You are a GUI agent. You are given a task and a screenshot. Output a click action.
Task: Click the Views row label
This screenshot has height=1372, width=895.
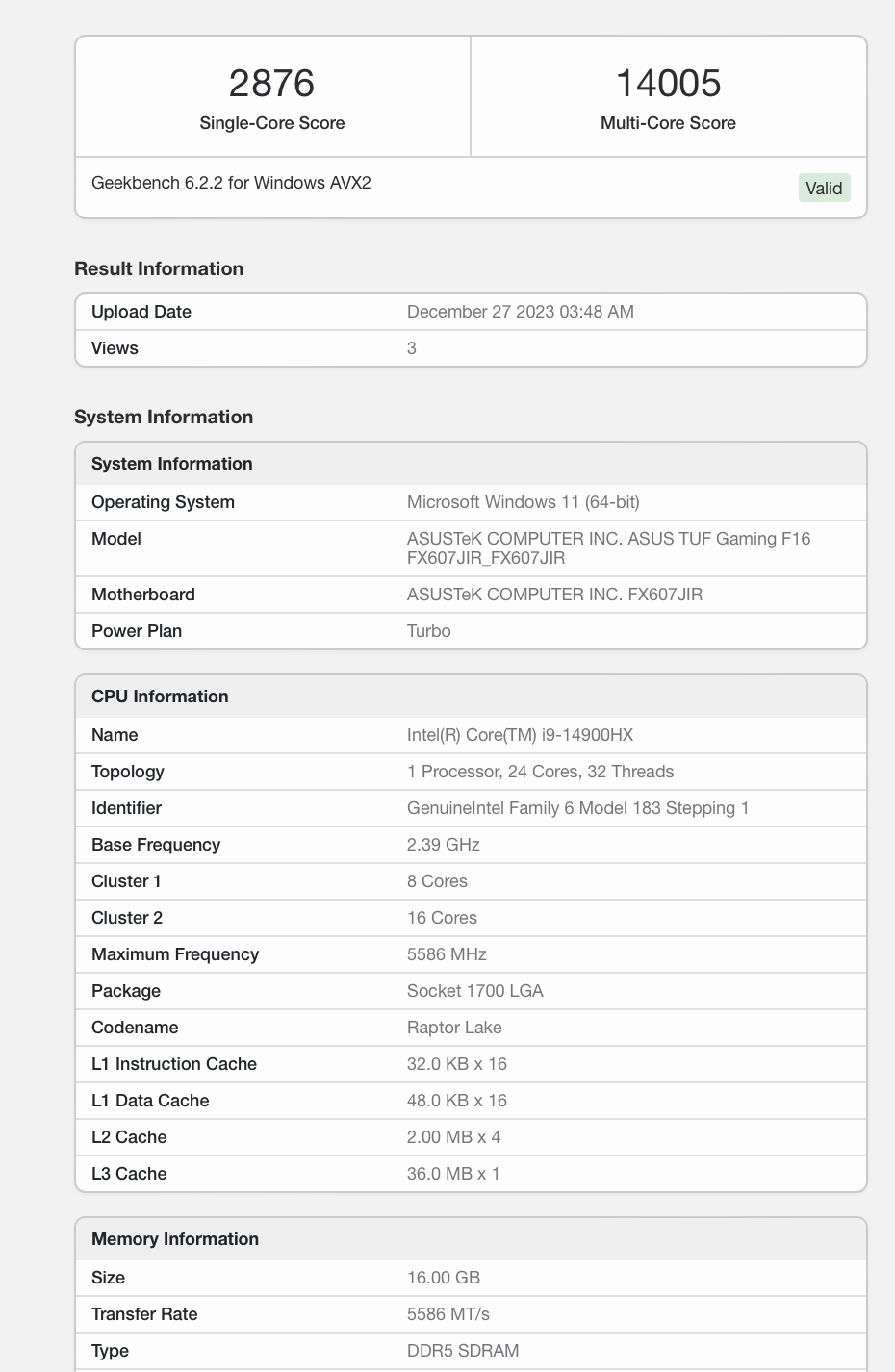(115, 348)
